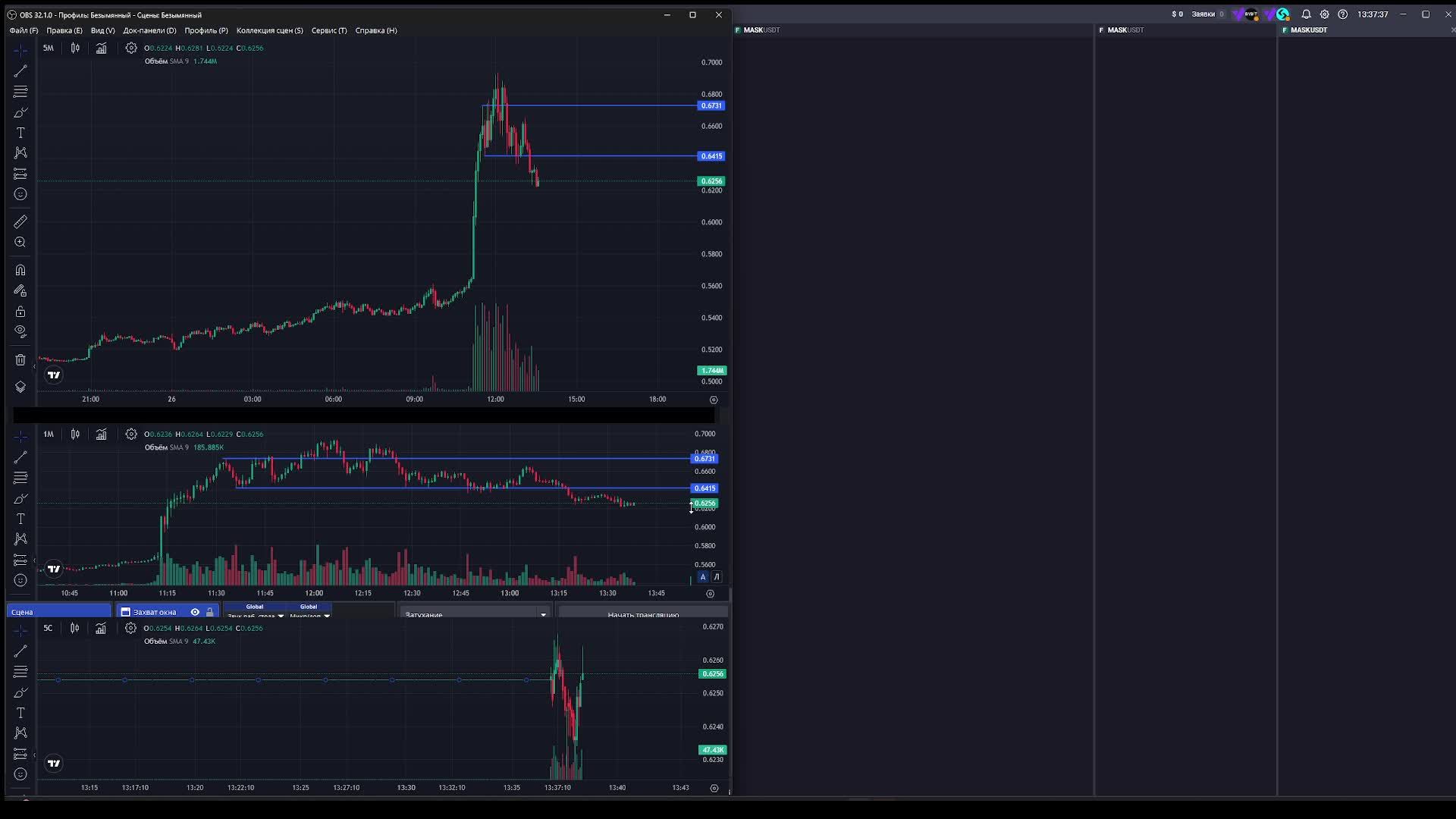
Task: Select the text tool in top chart toolbar
Action: 20,133
